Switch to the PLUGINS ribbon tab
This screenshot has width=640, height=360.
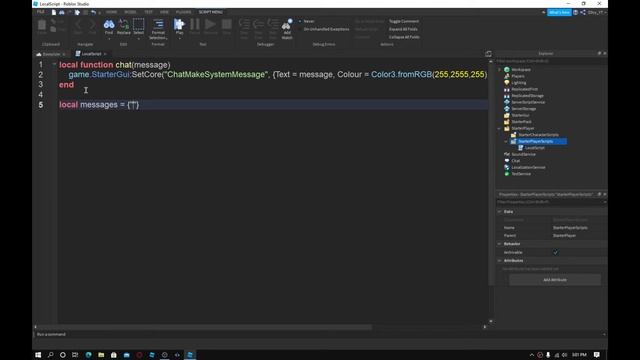(x=183, y=12)
